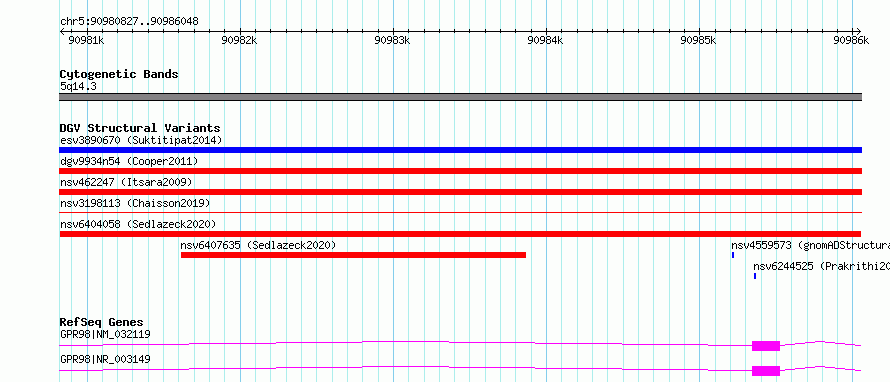Open the nsv6407635 (Sedlazeck2020) label
890x382 pixels.
tap(258, 245)
